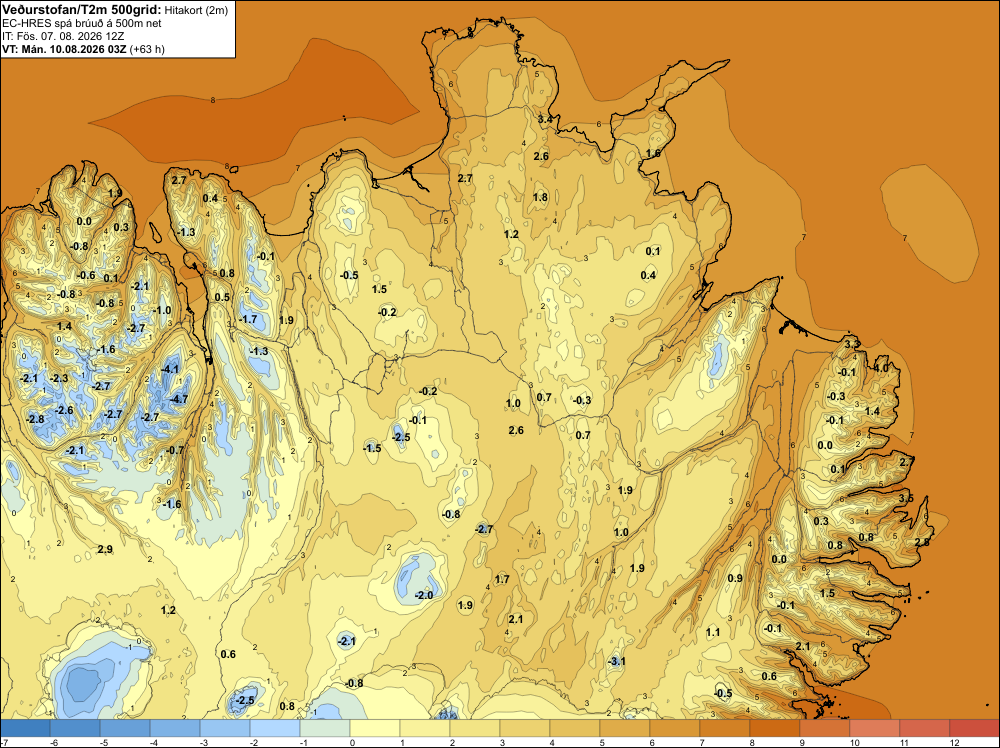This screenshot has height=748, width=1000.
Task: Pick the orange swatch between 7 and 8
Action: click(724, 728)
